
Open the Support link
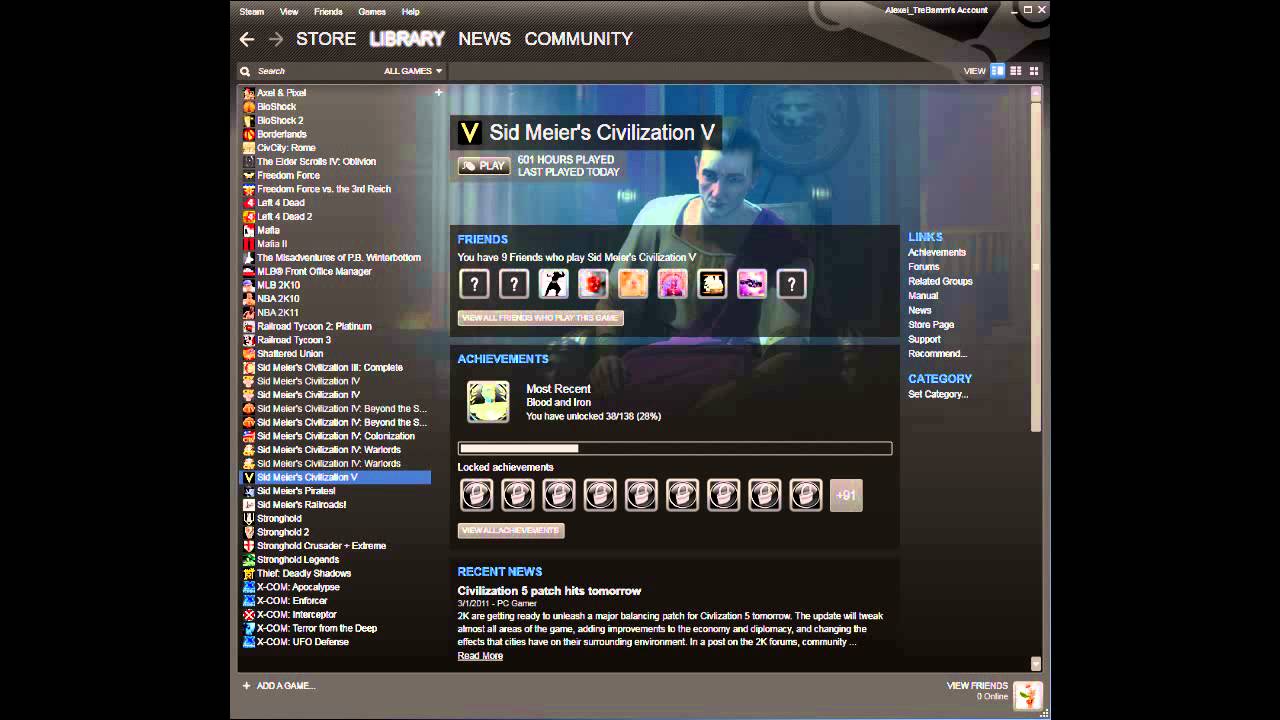click(x=924, y=339)
